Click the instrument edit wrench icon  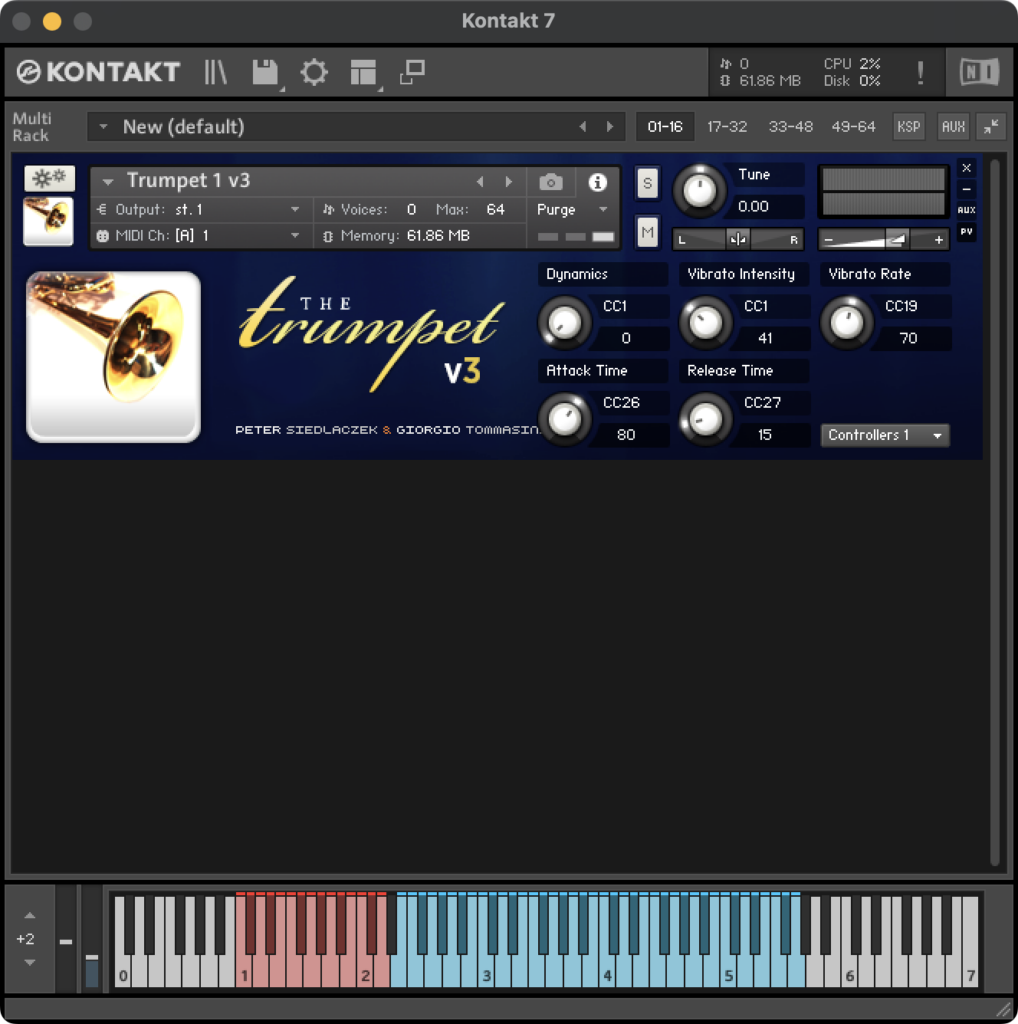coord(49,178)
